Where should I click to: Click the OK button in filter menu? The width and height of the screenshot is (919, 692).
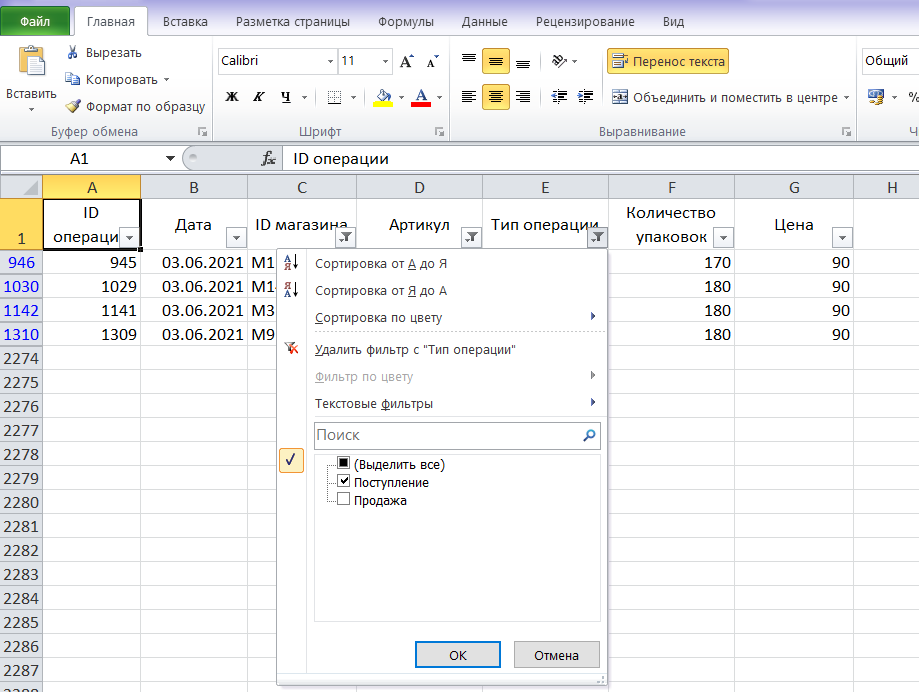(458, 654)
